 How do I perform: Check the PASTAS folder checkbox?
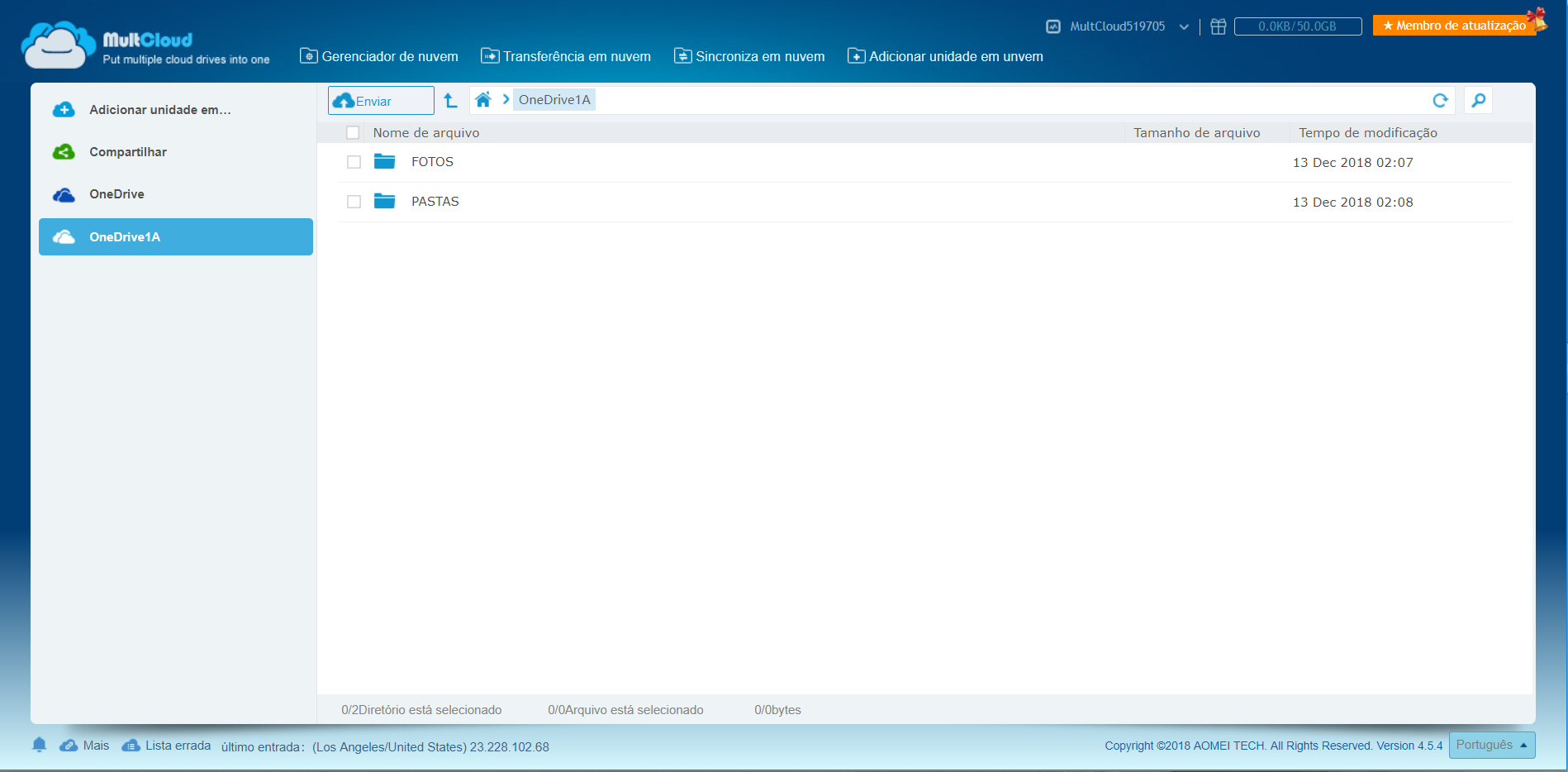tap(354, 202)
